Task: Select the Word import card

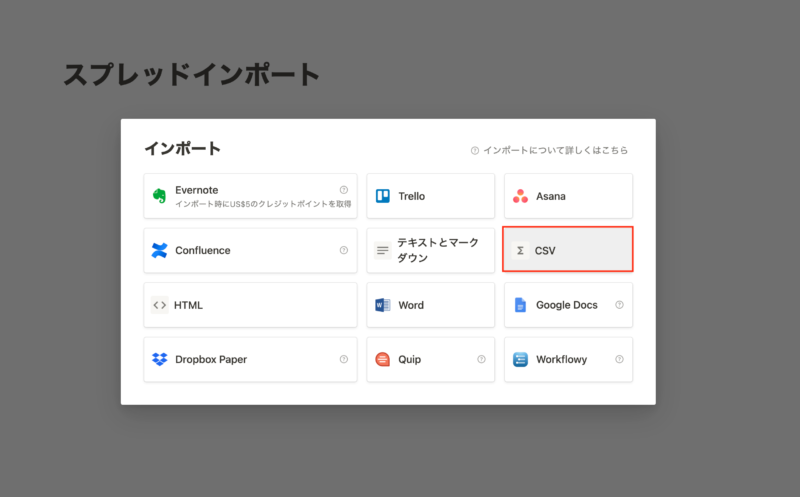Action: point(431,305)
